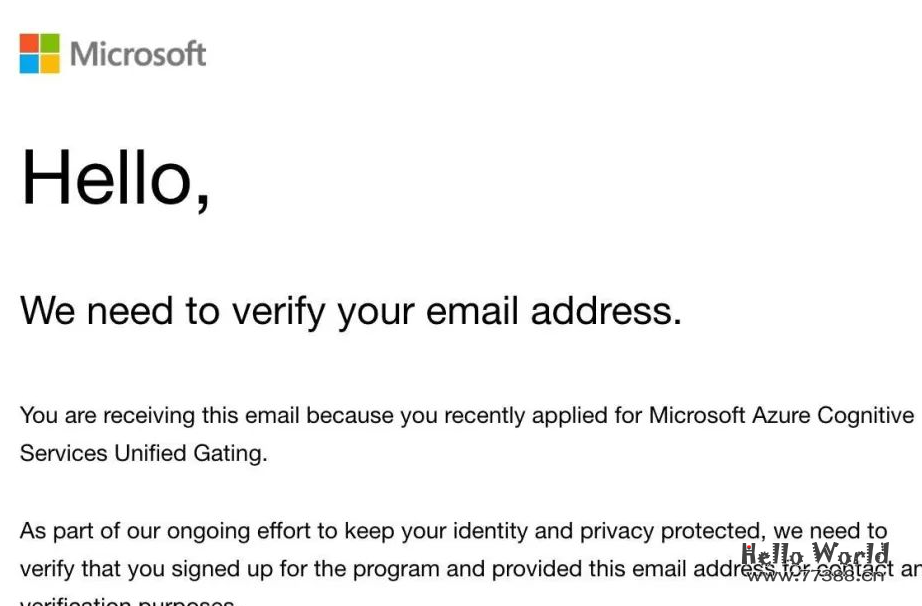Image resolution: width=922 pixels, height=606 pixels.
Task: Click the cut-off 'verification purposes' bottom line
Action: pos(127,601)
